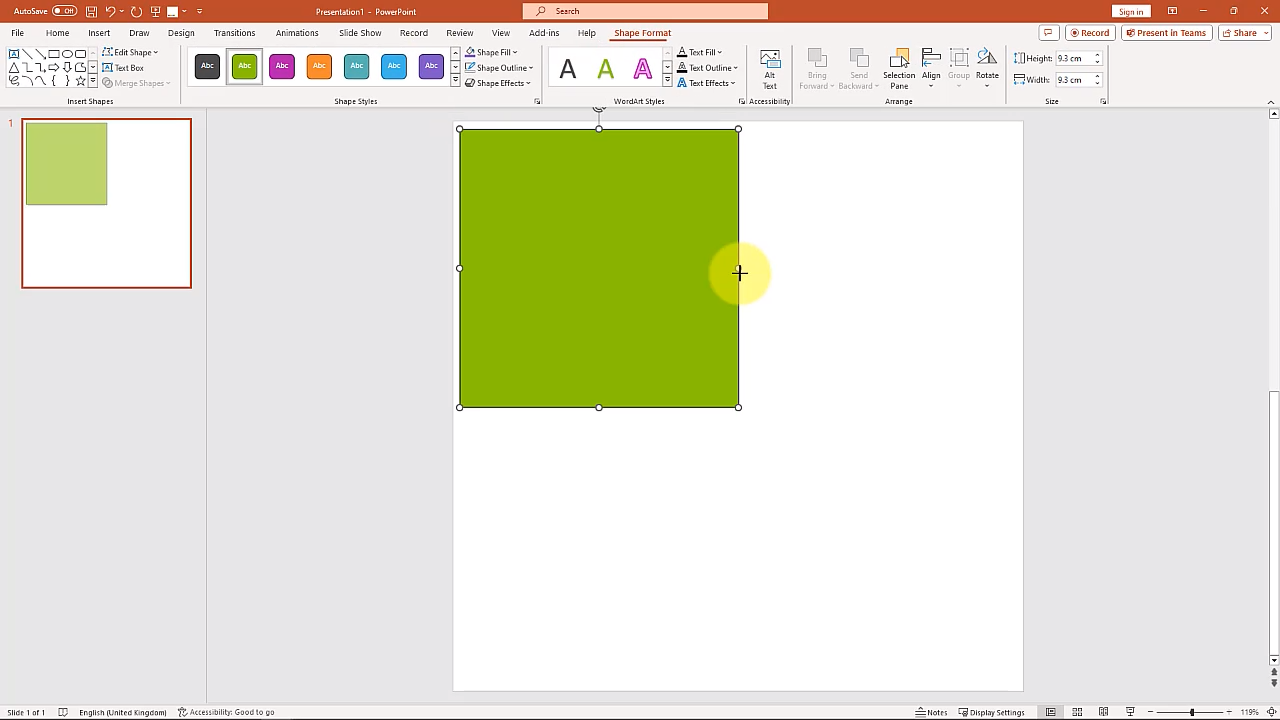Toggle the Notes pane

[x=931, y=712]
